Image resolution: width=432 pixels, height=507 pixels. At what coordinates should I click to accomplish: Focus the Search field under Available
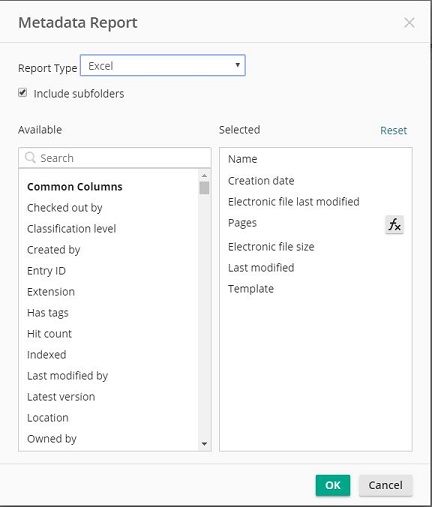[115, 158]
